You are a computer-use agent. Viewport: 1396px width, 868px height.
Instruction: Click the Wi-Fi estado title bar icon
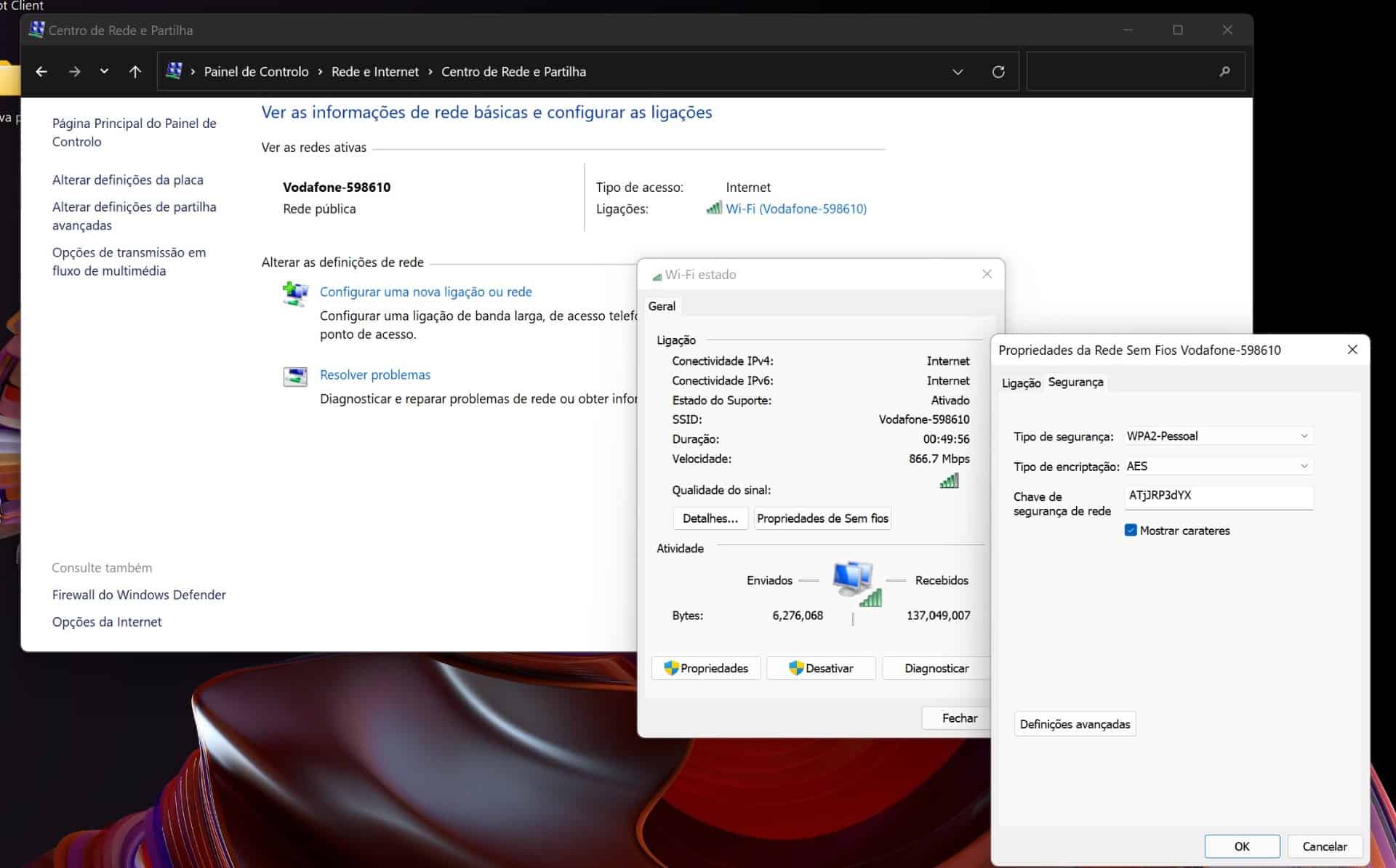pyautogui.click(x=657, y=276)
